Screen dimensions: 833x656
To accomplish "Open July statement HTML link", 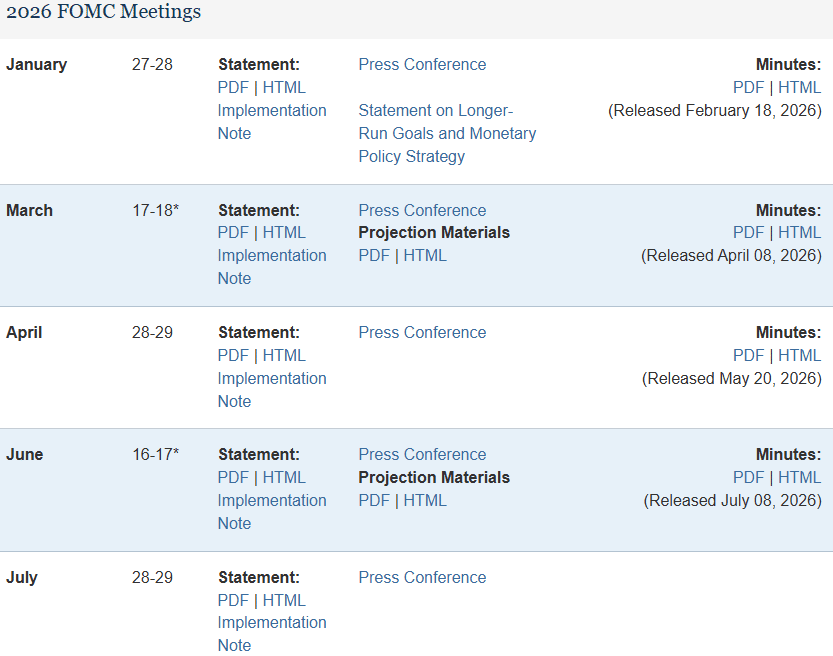I will click(x=284, y=600).
